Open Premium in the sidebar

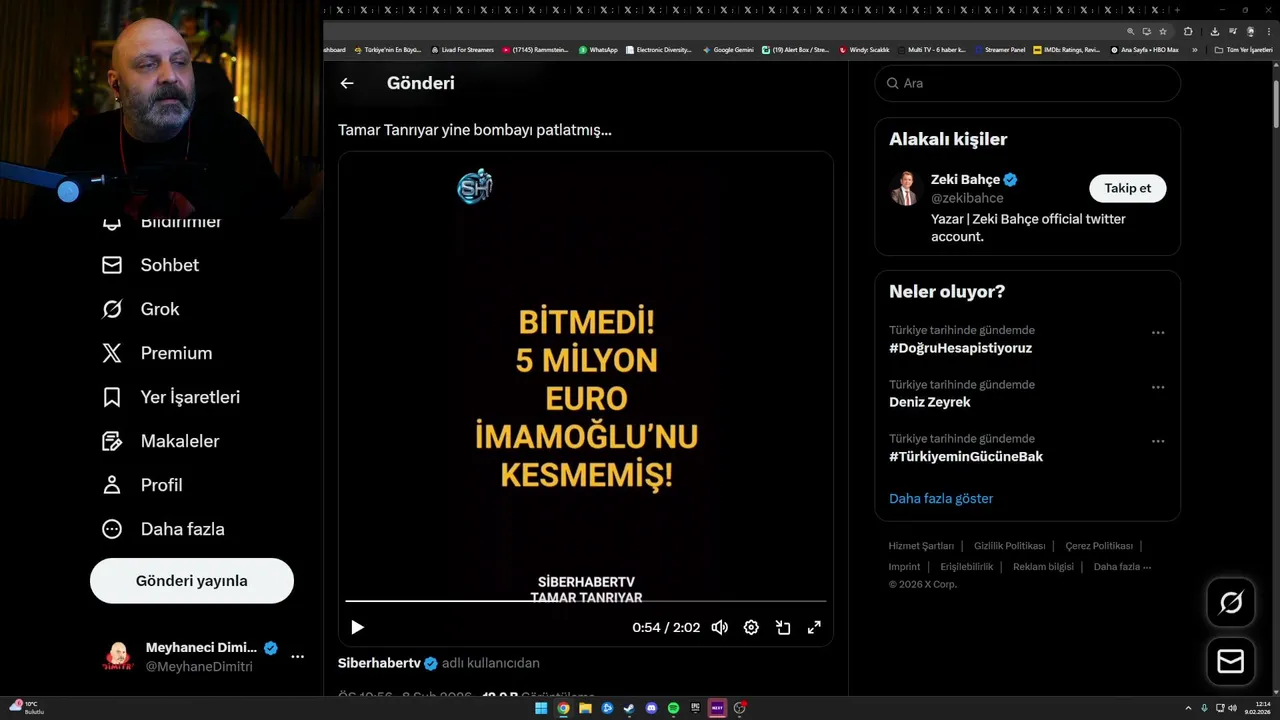(157, 353)
